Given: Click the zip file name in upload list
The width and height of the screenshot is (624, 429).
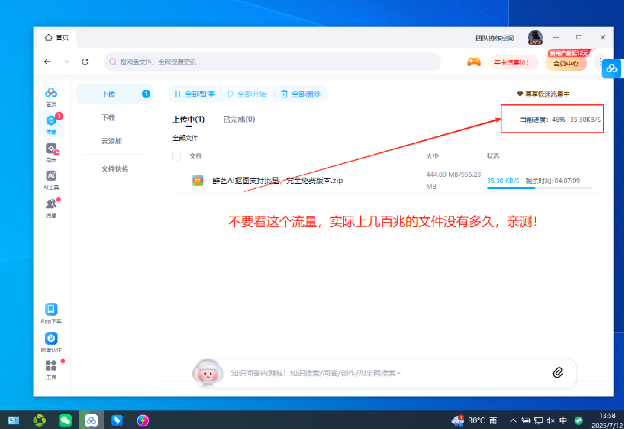Looking at the screenshot, I should pos(278,180).
